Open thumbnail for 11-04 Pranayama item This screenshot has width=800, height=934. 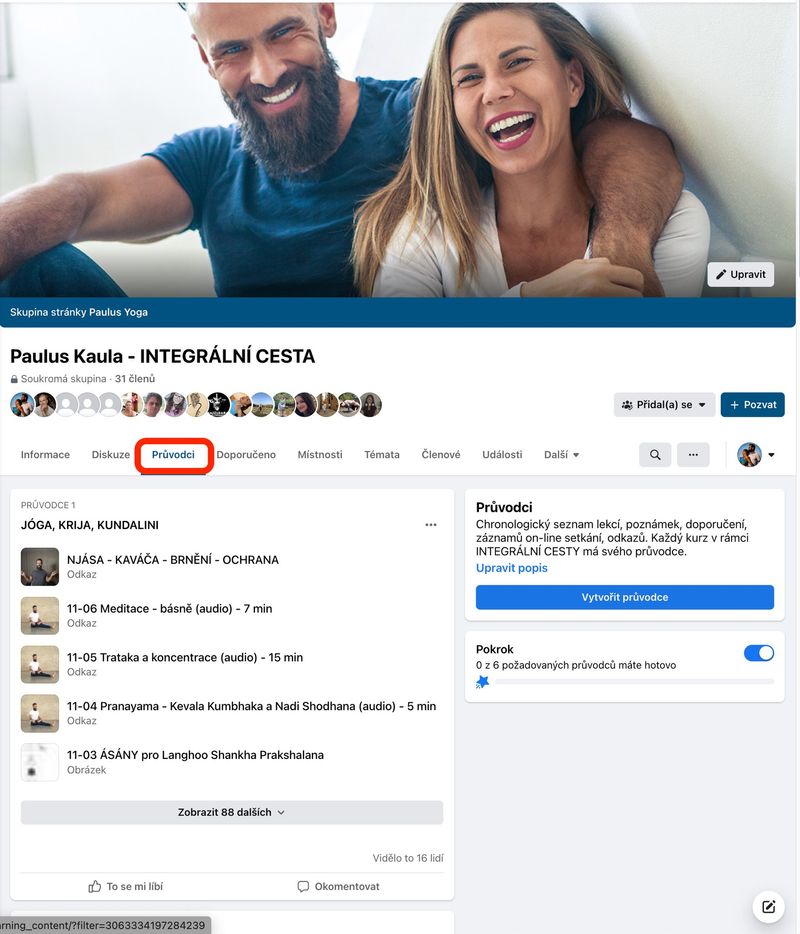[x=40, y=713]
